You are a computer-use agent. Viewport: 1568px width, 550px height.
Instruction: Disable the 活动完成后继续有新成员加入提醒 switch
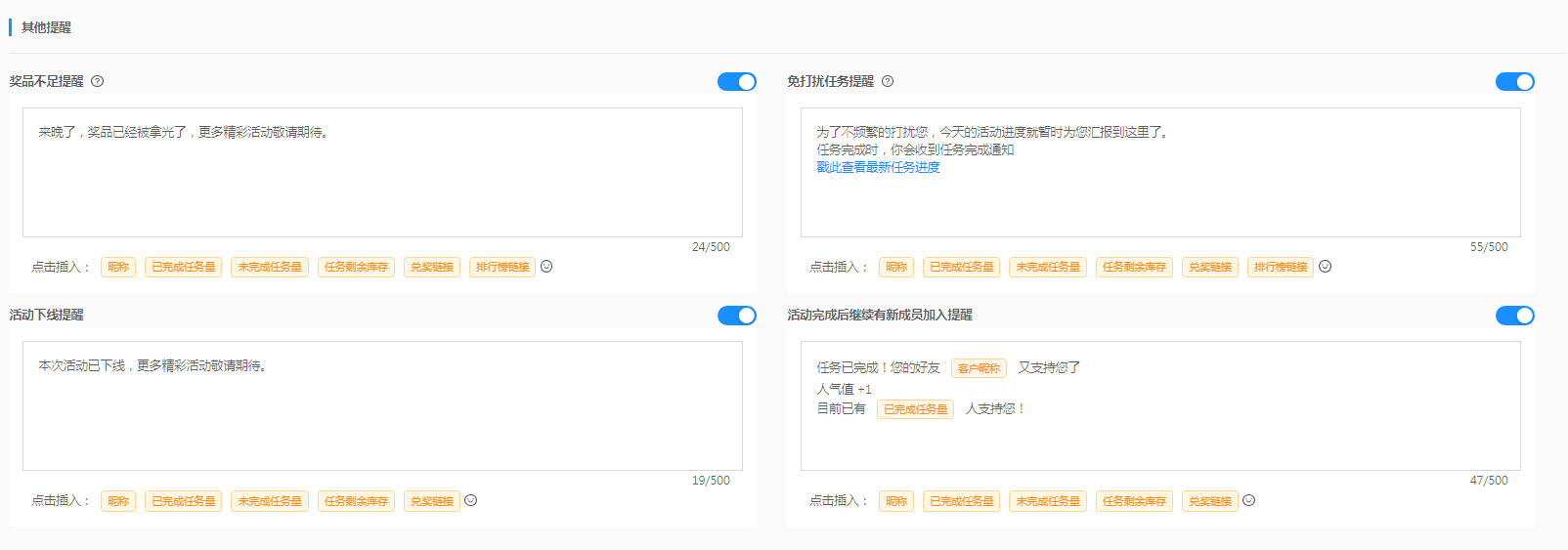(x=1515, y=315)
